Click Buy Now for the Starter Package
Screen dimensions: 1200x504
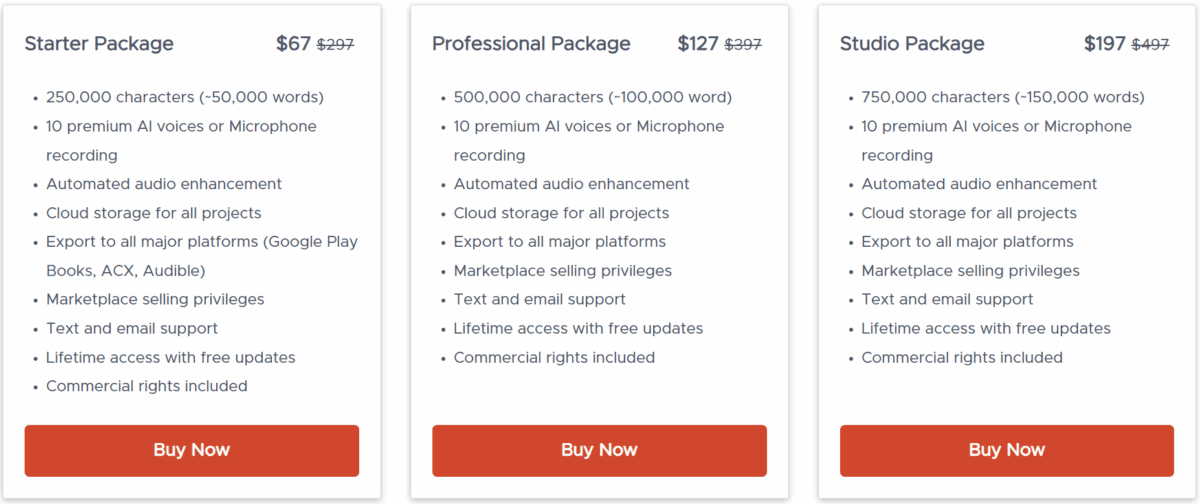(x=191, y=450)
